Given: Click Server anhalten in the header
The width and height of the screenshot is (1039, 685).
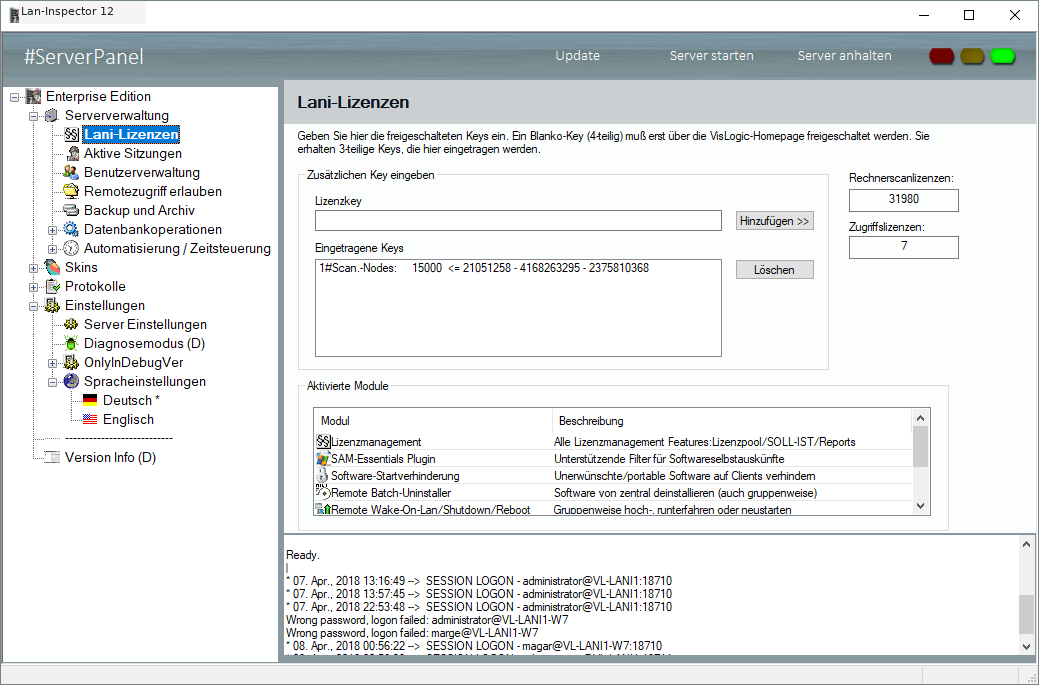Looking at the screenshot, I should pos(844,56).
